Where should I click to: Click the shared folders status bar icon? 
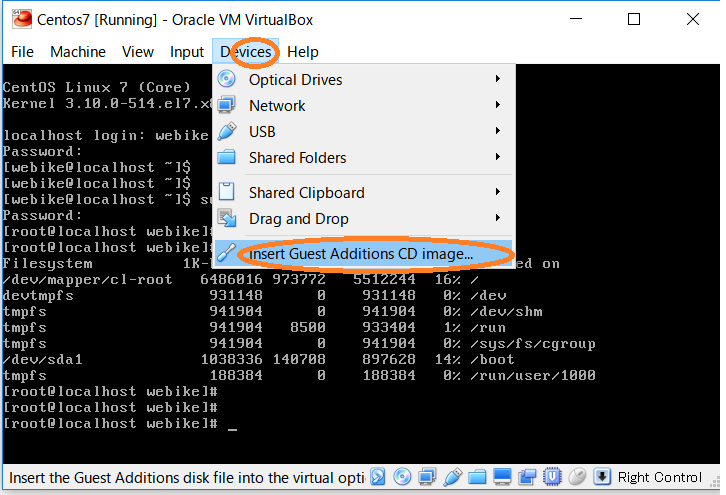477,477
